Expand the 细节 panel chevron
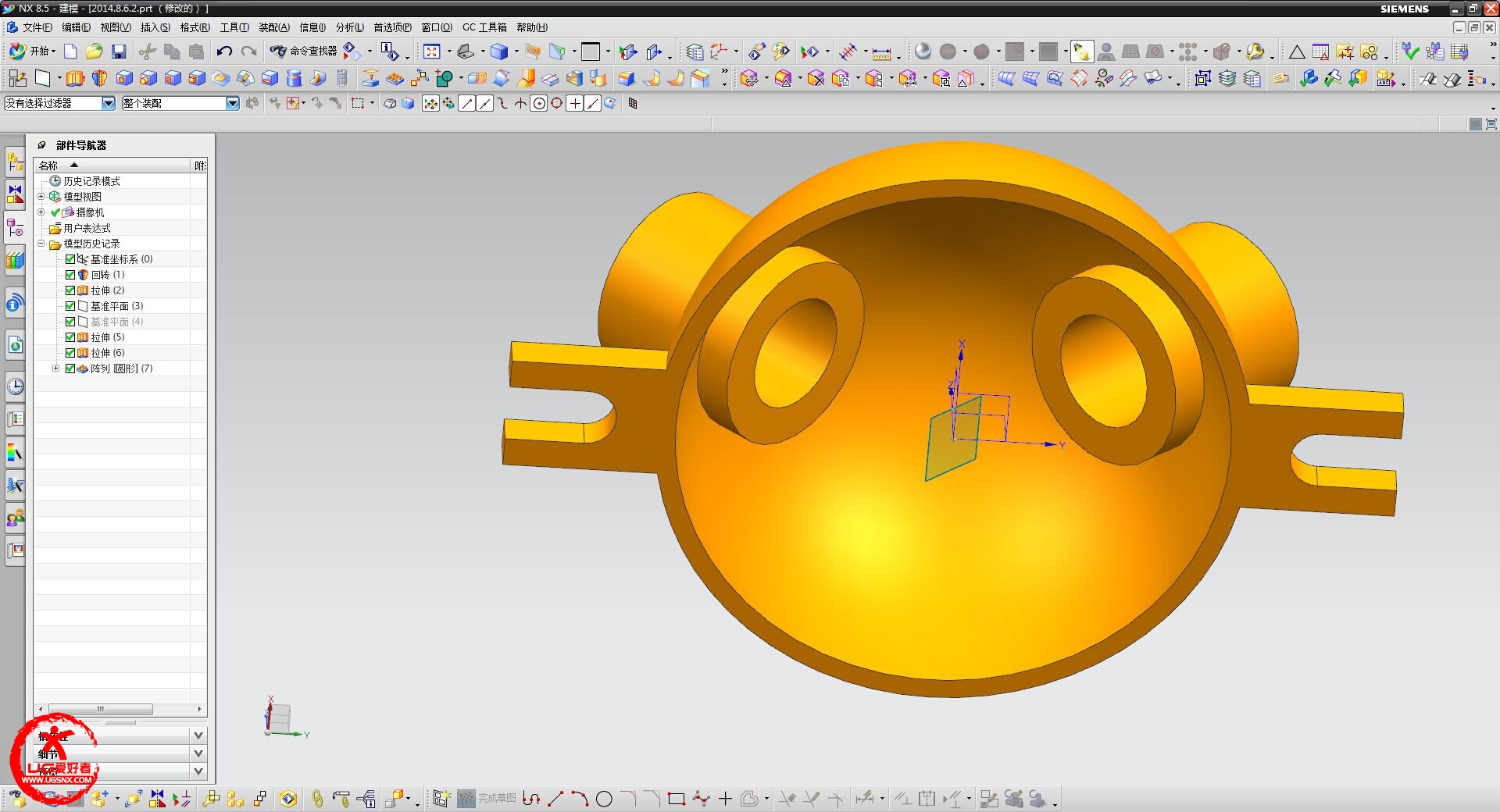1500x812 pixels. pyautogui.click(x=198, y=753)
